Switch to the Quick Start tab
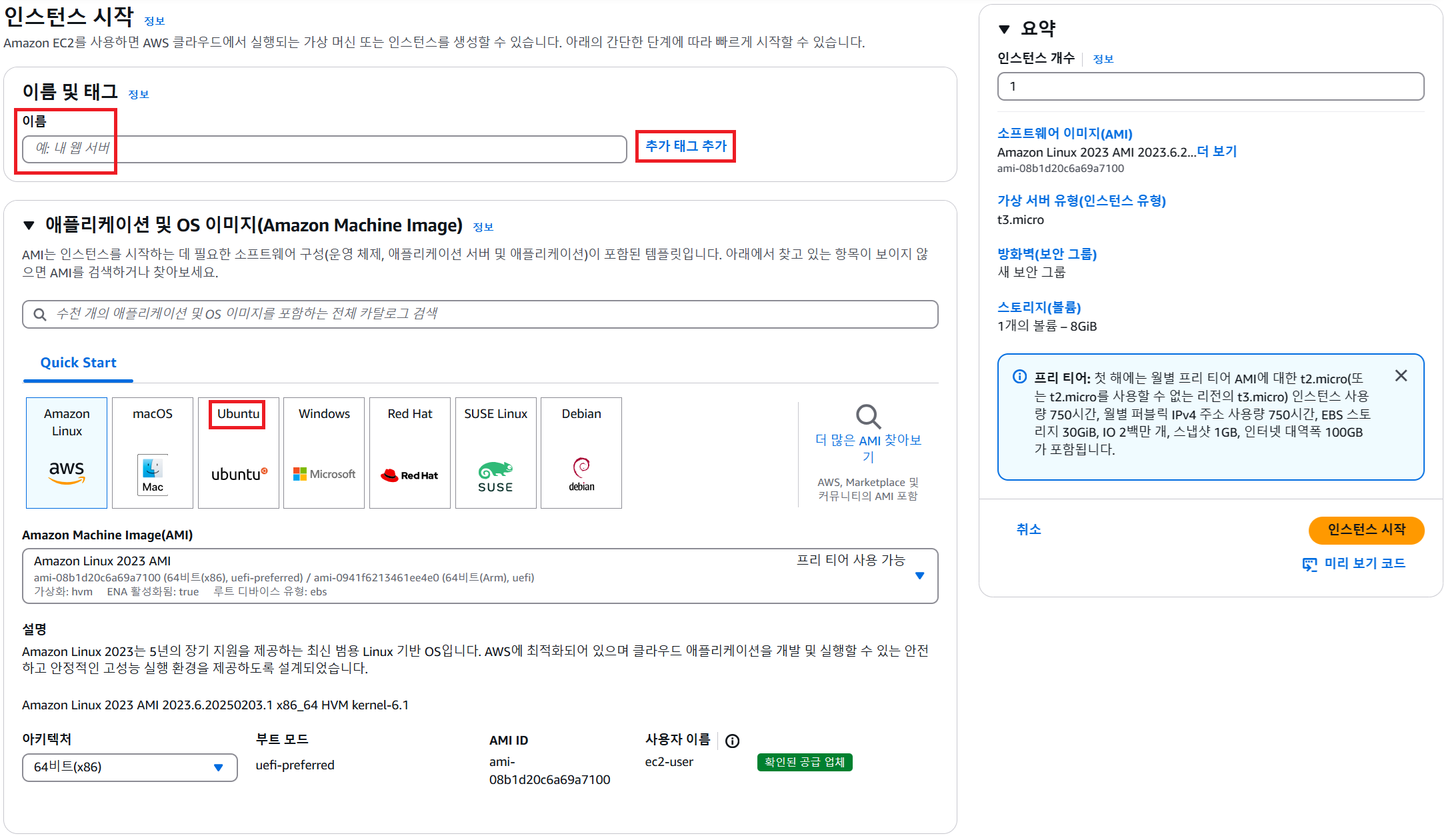Viewport: 1448px width, 840px height. (78, 363)
